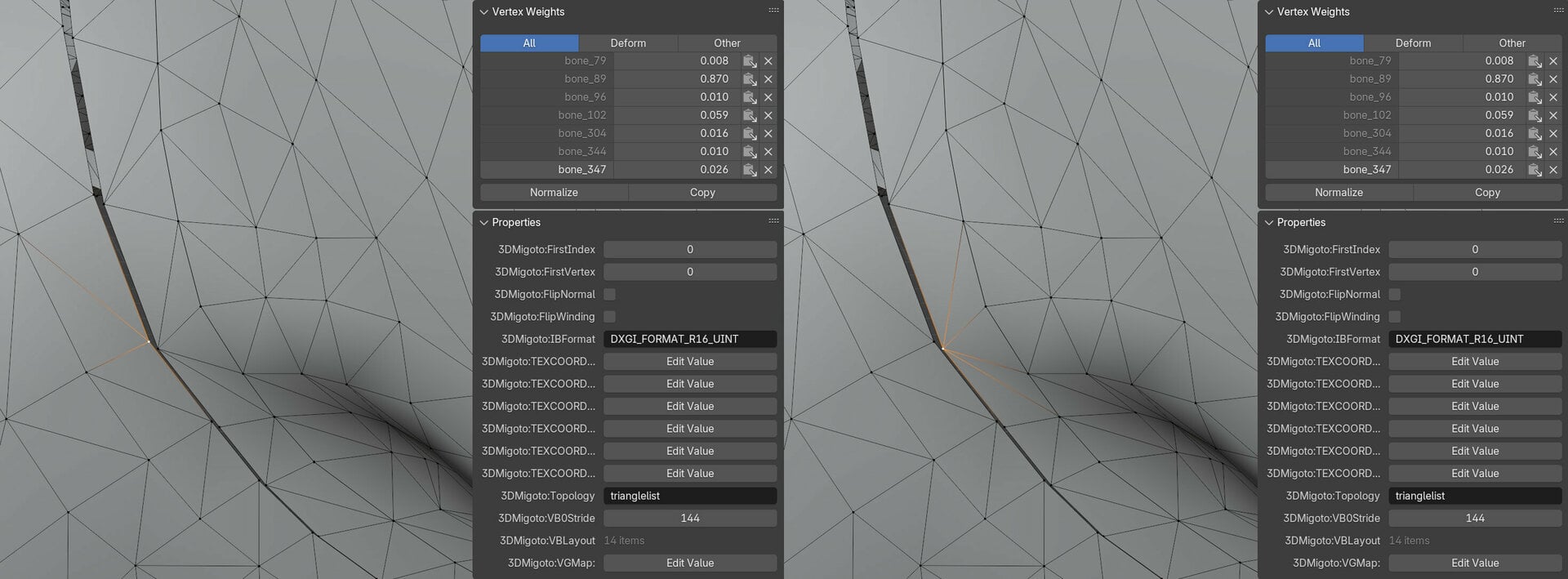Delete bone_102 weight entry, left panel

(x=768, y=115)
